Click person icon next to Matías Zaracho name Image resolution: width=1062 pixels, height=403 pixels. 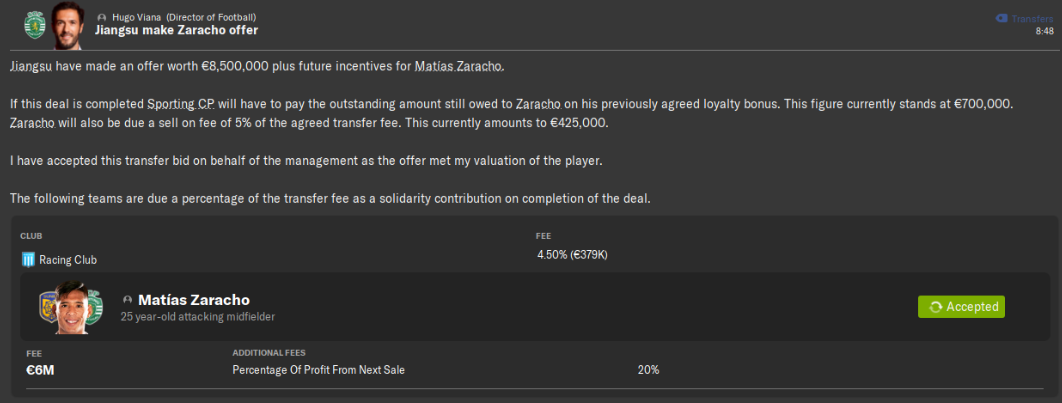tap(127, 300)
